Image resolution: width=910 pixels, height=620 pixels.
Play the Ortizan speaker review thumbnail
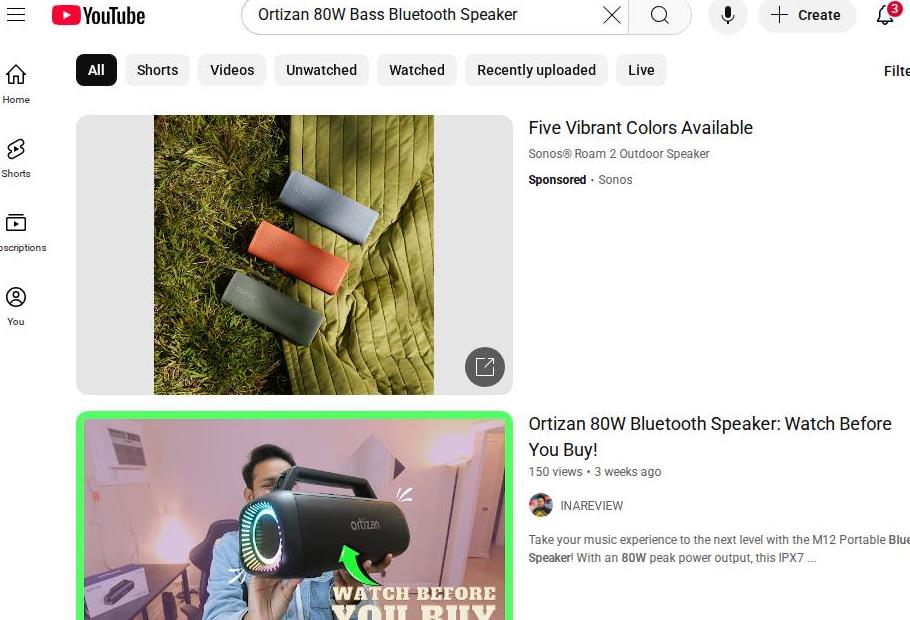pos(294,516)
